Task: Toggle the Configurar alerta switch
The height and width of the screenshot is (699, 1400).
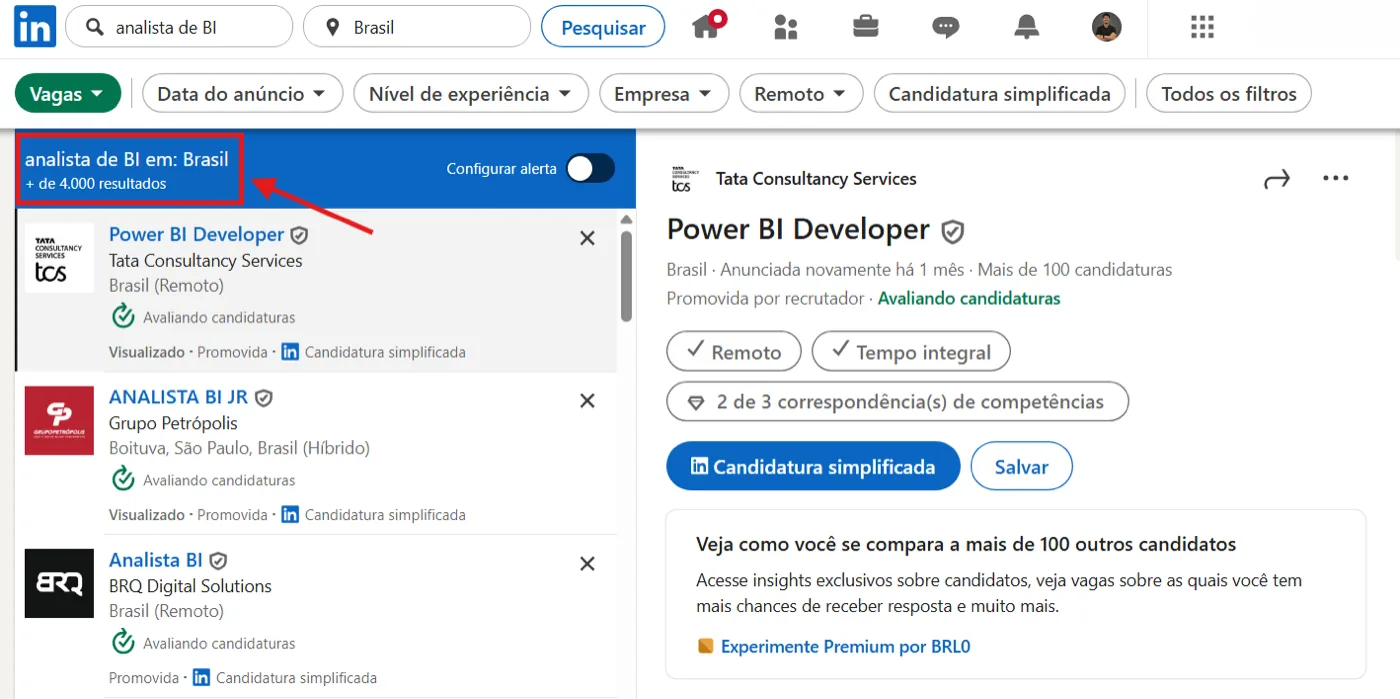Action: point(590,168)
